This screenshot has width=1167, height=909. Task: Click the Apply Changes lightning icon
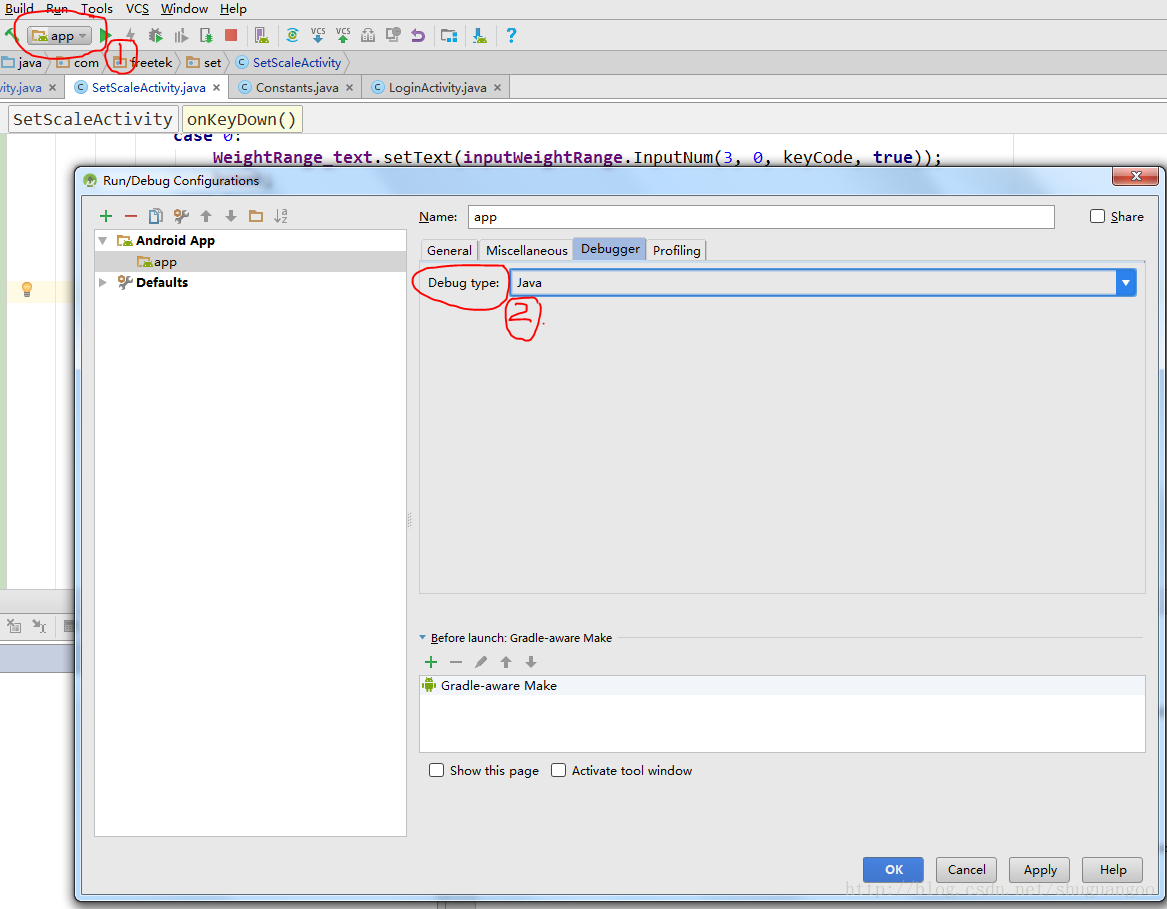tap(130, 35)
